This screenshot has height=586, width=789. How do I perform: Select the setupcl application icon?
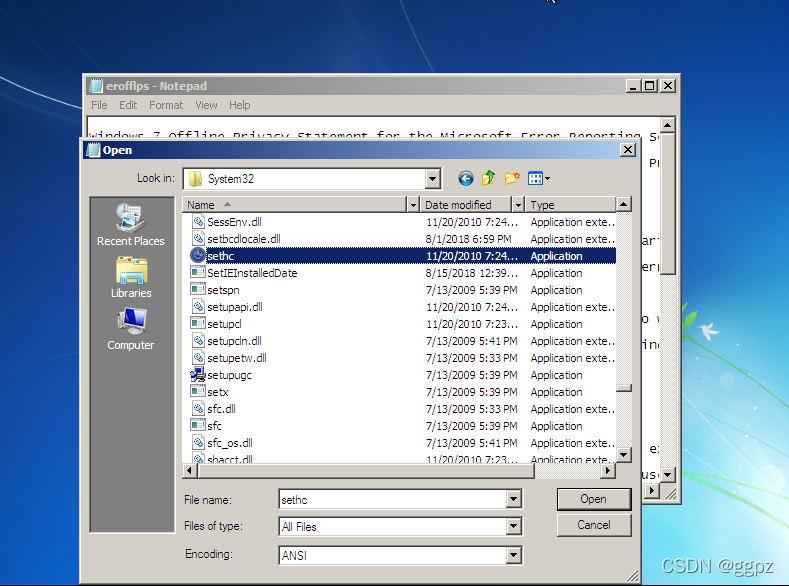point(198,323)
